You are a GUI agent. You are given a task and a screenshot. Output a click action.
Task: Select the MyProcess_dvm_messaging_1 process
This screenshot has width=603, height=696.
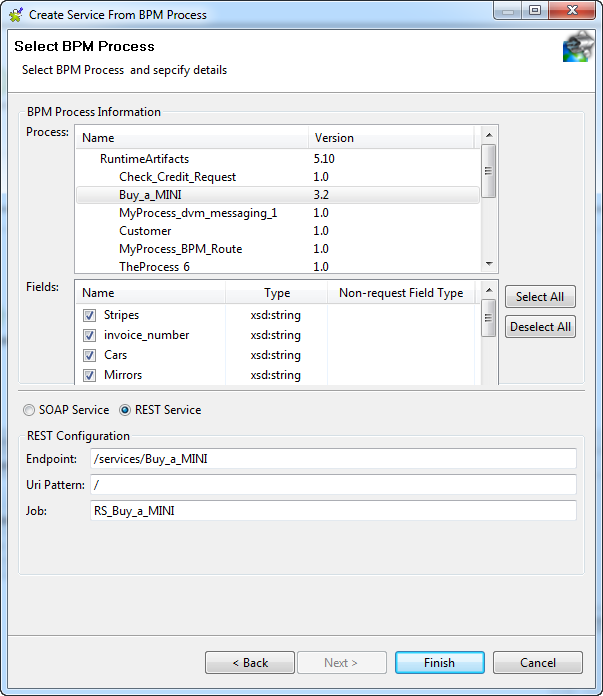pos(198,213)
